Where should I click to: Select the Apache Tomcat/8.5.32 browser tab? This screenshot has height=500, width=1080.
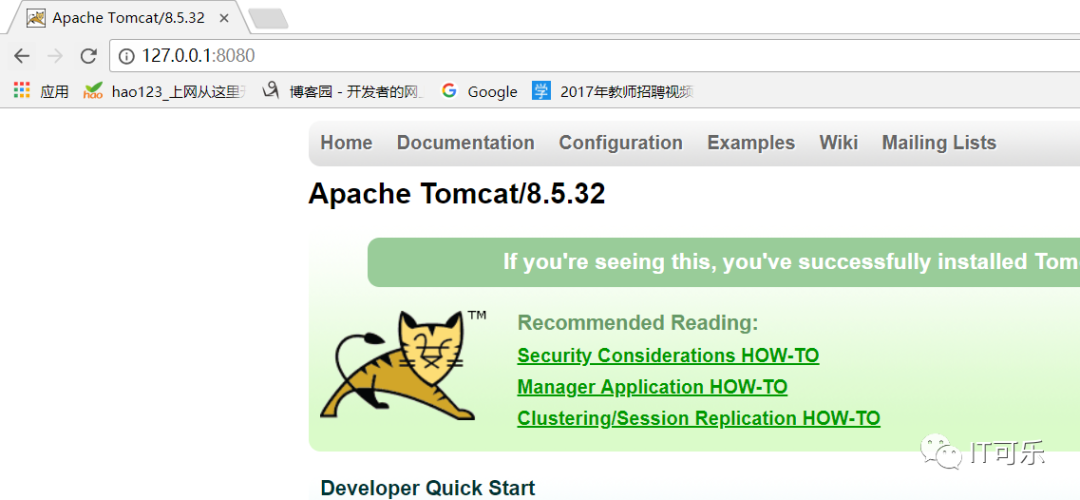point(128,18)
